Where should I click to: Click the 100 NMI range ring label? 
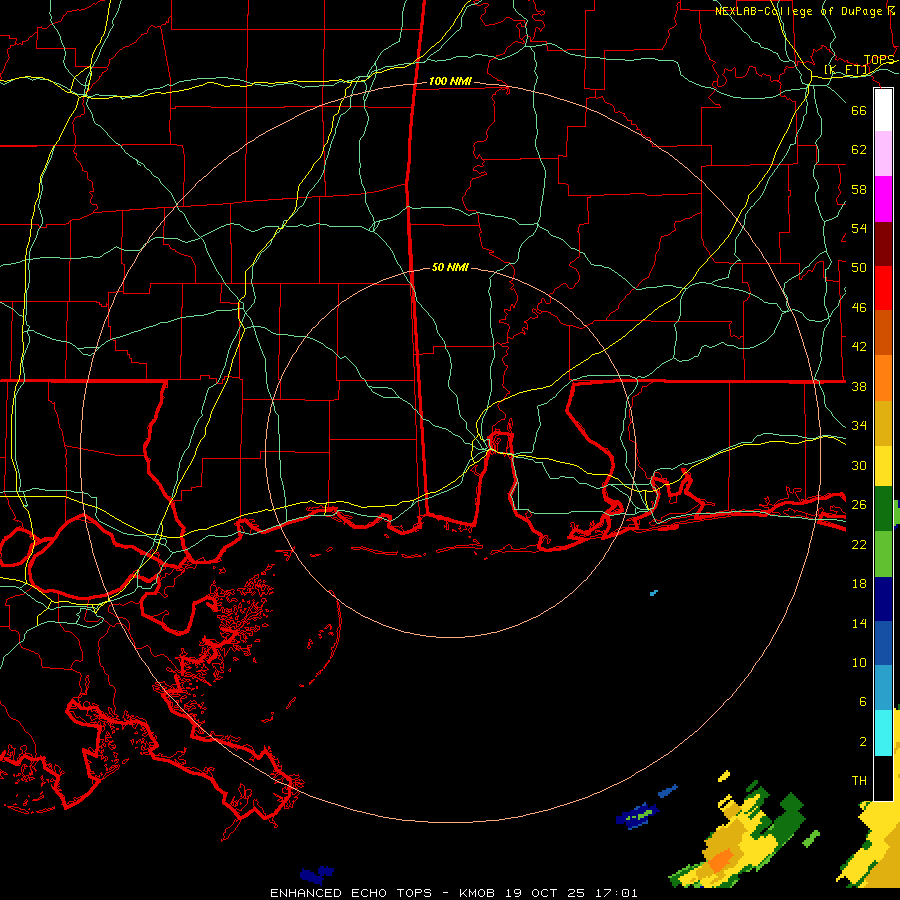(450, 81)
